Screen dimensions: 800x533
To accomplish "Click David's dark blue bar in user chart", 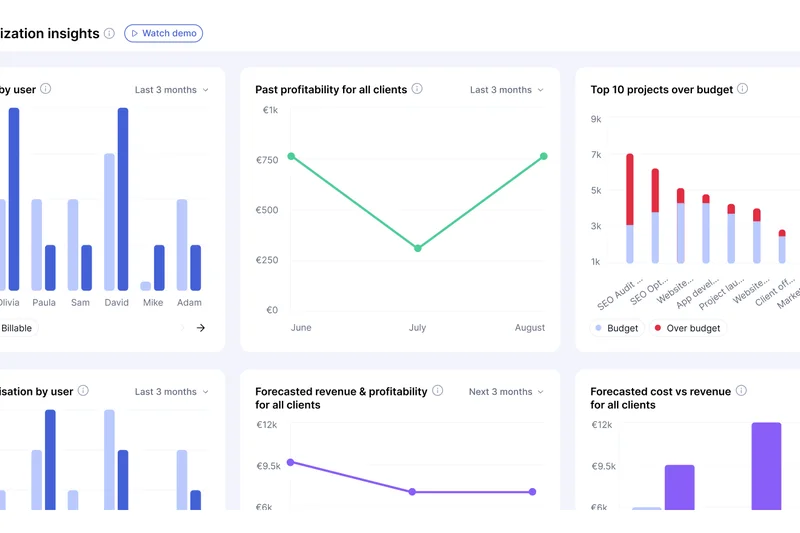I will (123, 200).
